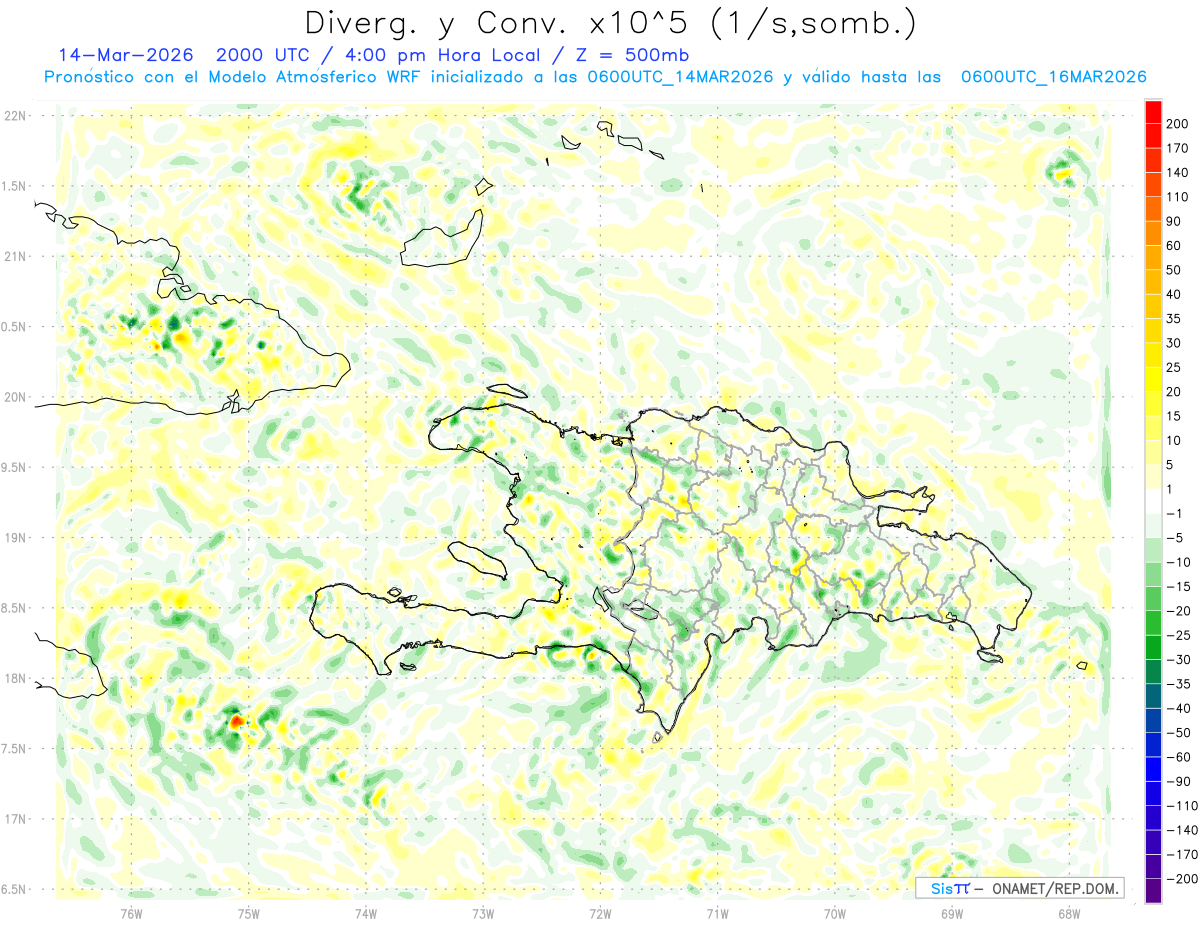Click the 'ONAMET/REP.DOM.' credit label
This screenshot has width=1200, height=927.
click(1053, 889)
